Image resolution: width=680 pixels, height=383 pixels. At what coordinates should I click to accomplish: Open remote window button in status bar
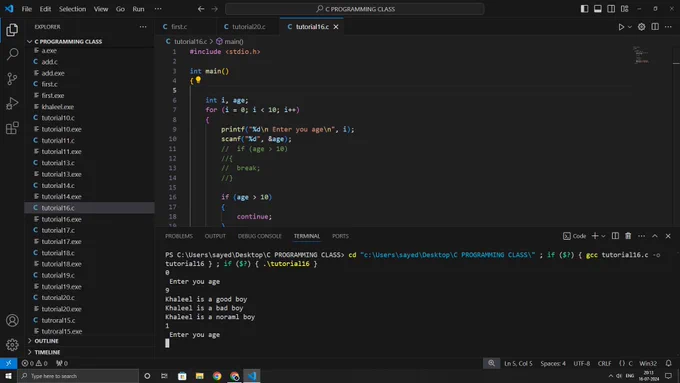pyautogui.click(x=8, y=363)
